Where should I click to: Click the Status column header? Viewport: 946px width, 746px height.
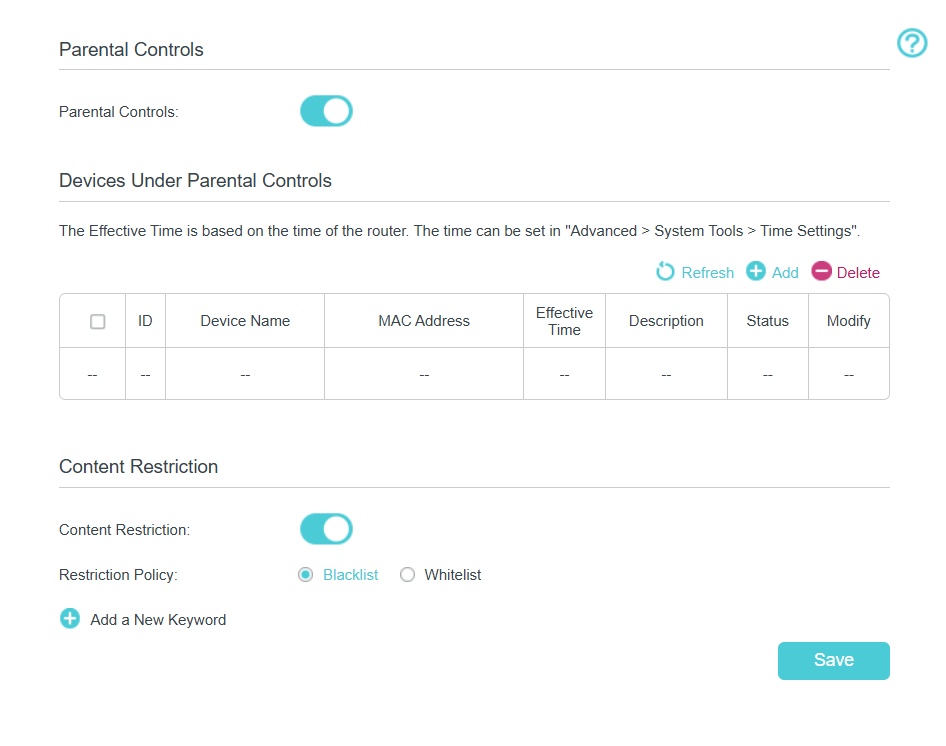pos(767,321)
